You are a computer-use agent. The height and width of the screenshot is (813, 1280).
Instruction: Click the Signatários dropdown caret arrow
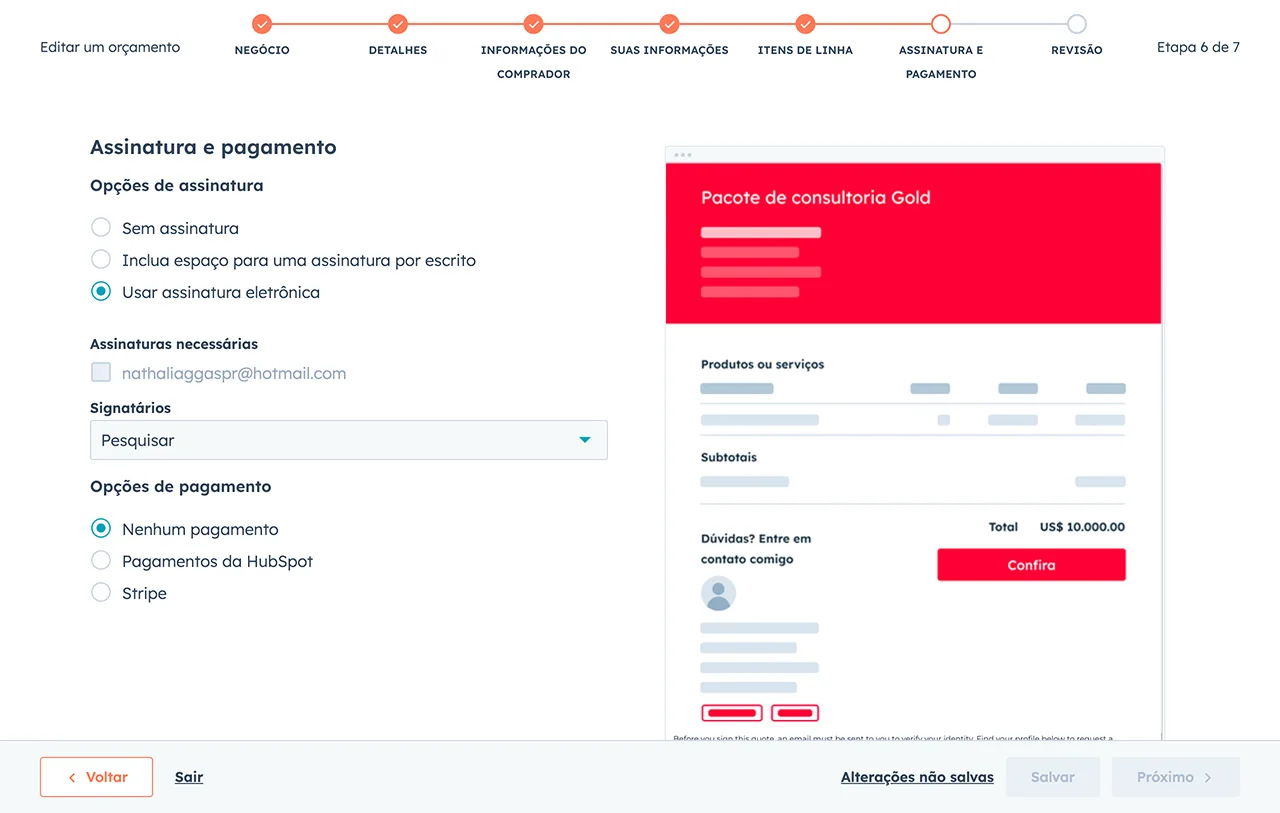pyautogui.click(x=585, y=440)
